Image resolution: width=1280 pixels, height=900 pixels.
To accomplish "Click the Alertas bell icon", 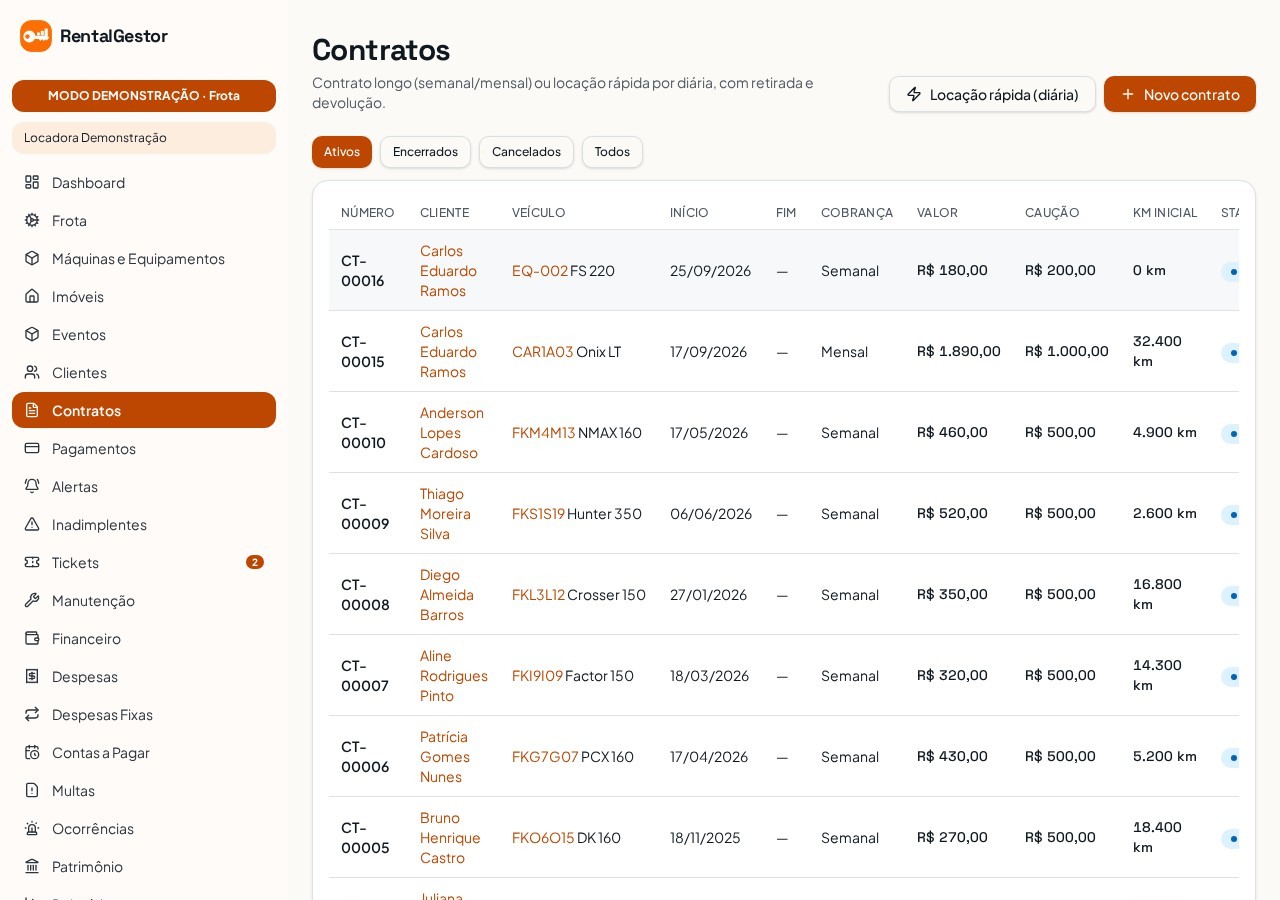I will (32, 486).
